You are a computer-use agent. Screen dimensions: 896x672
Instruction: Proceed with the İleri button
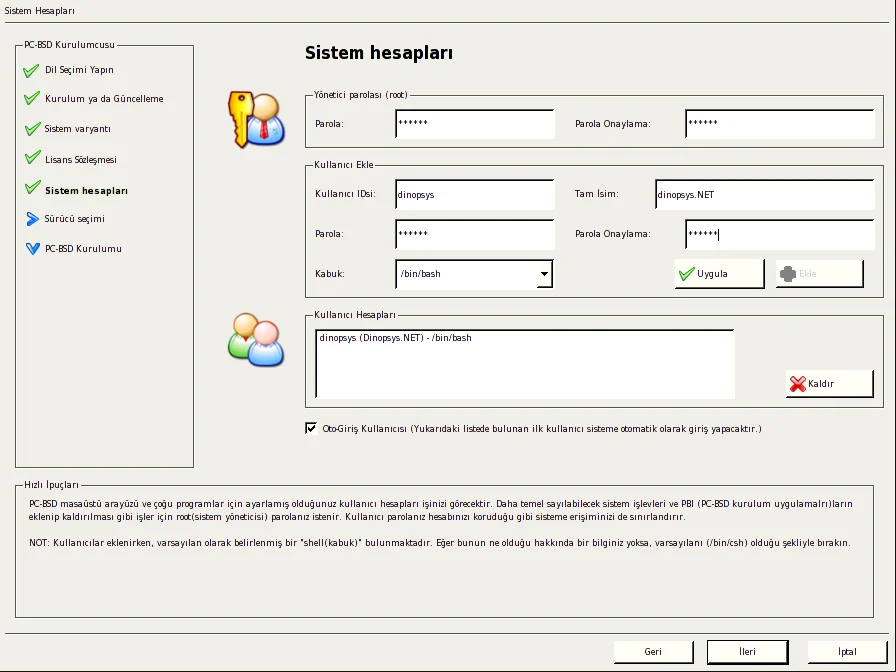pos(747,651)
